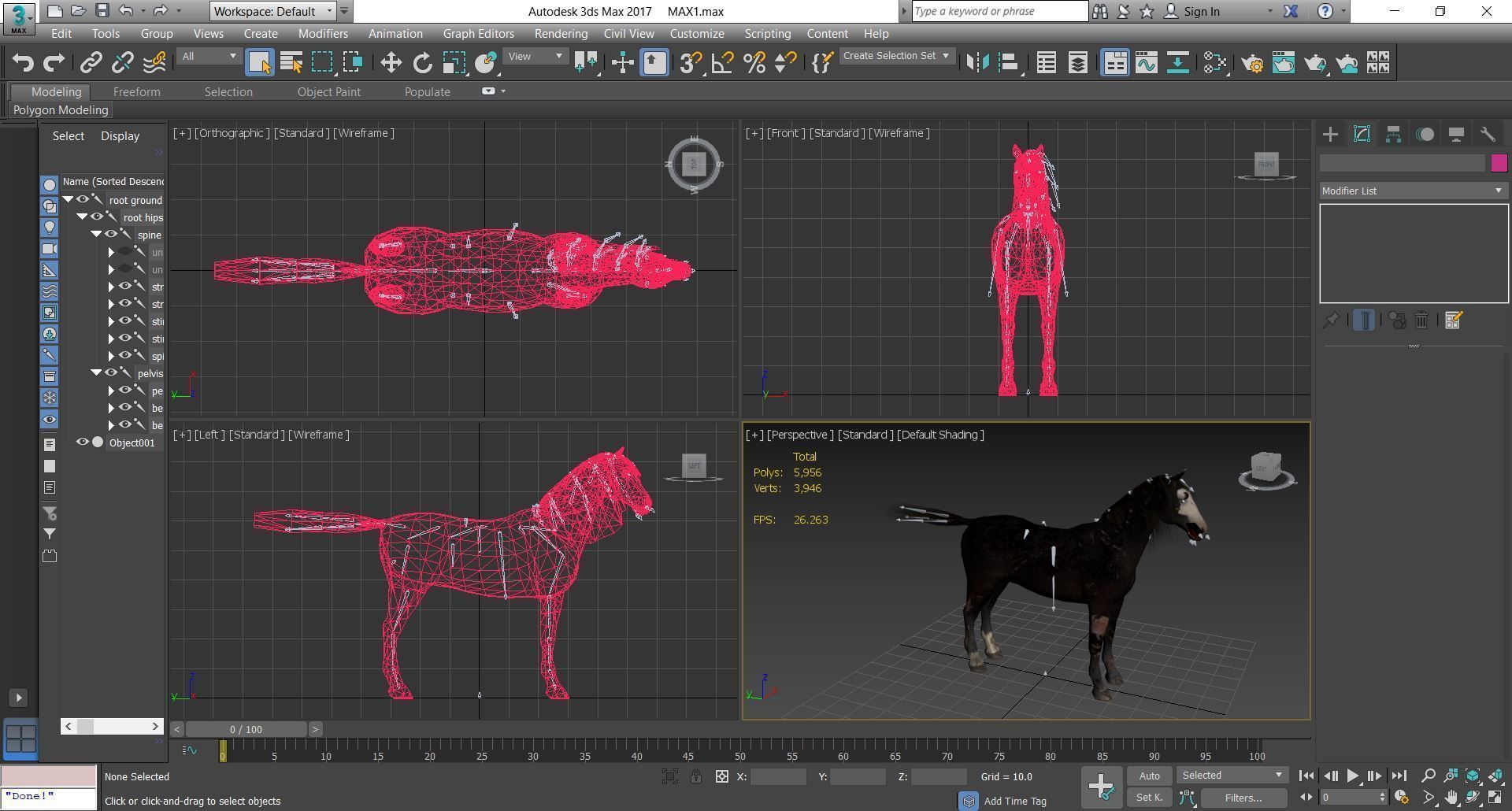Open Curve Editor from toolbar
This screenshot has height=811, width=1512.
point(1147,63)
